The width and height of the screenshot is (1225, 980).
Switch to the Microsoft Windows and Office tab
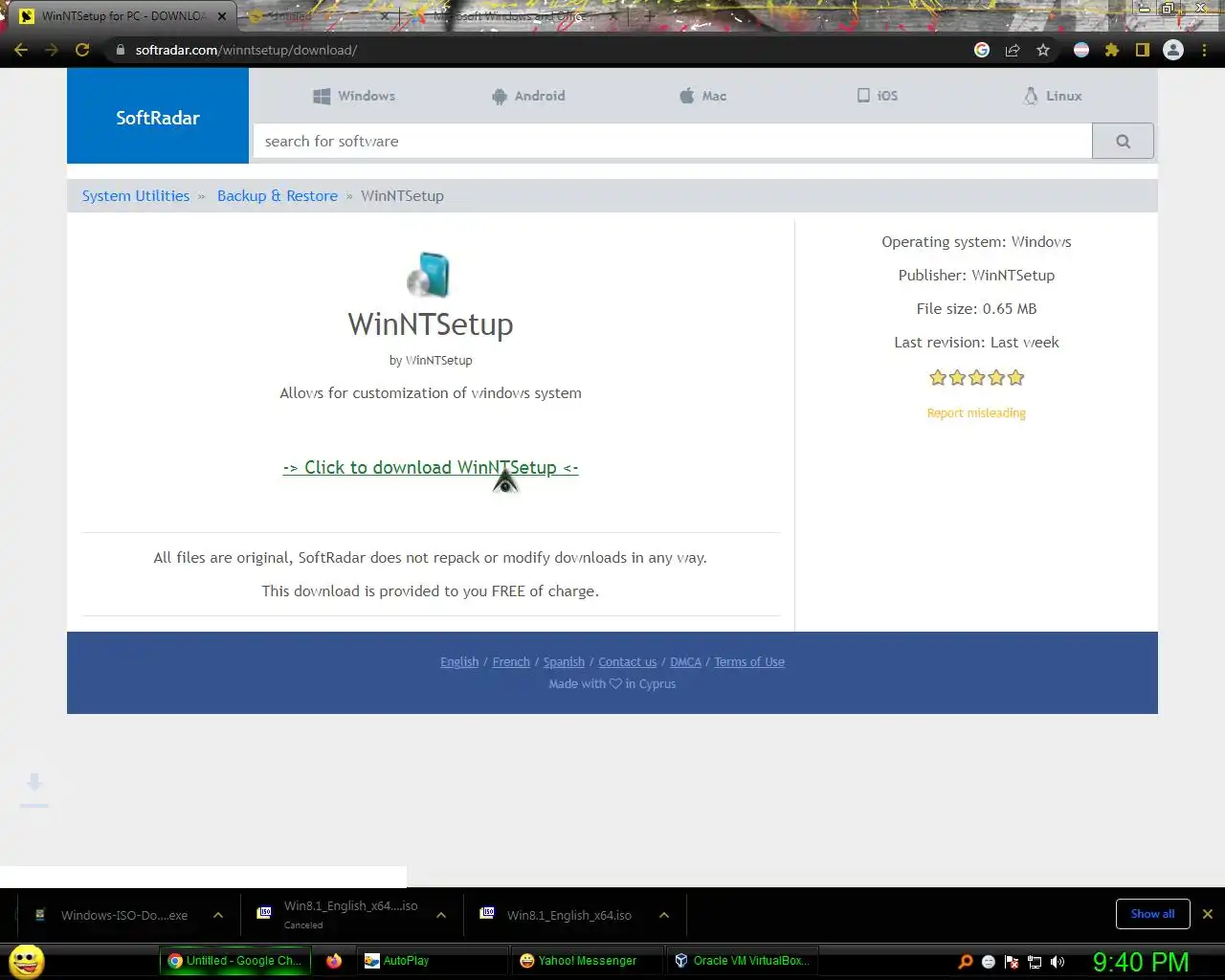512,16
